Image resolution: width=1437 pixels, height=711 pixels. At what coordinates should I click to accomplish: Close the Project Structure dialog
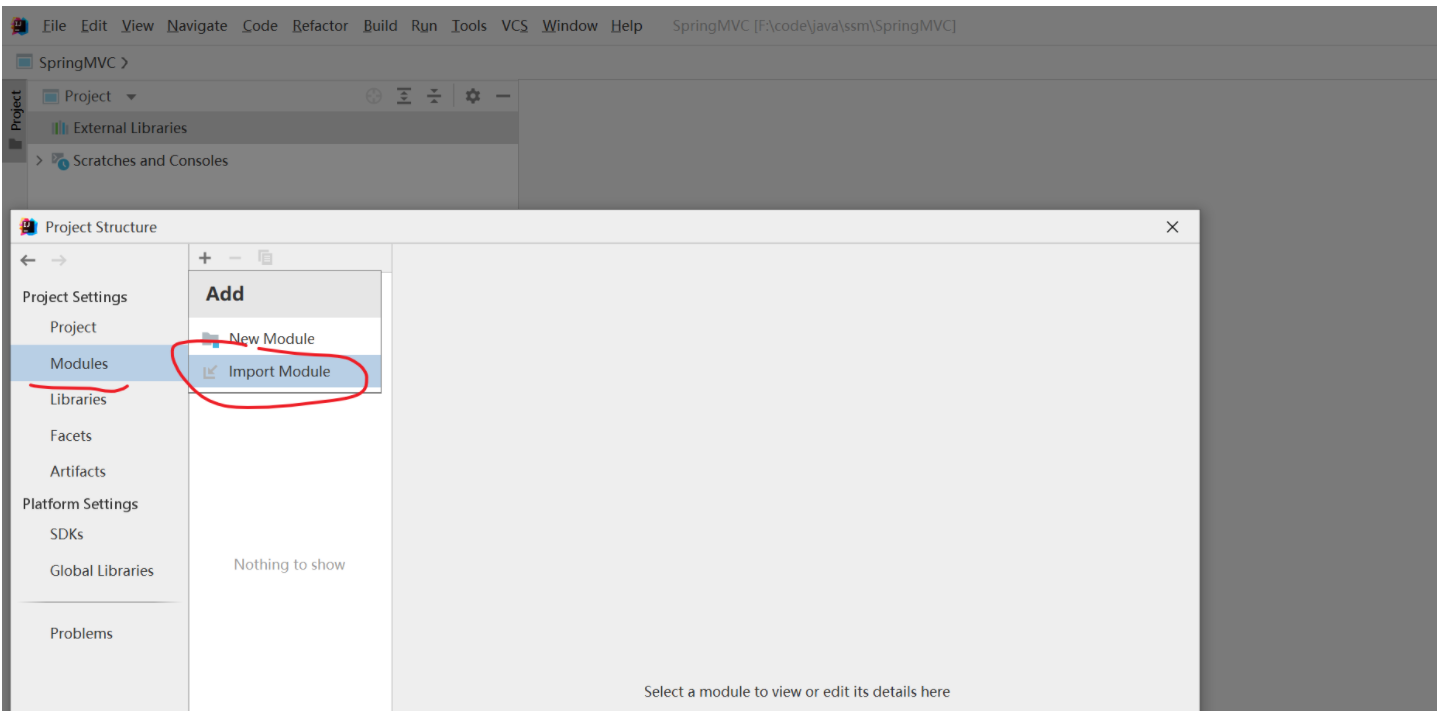click(x=1173, y=227)
